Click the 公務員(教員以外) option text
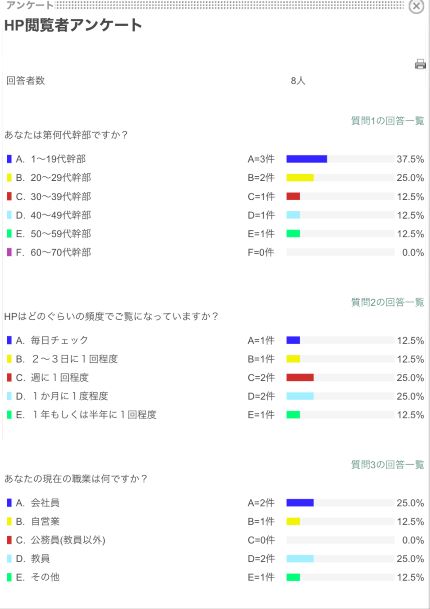The width and height of the screenshot is (430, 609). pyautogui.click(x=68, y=540)
